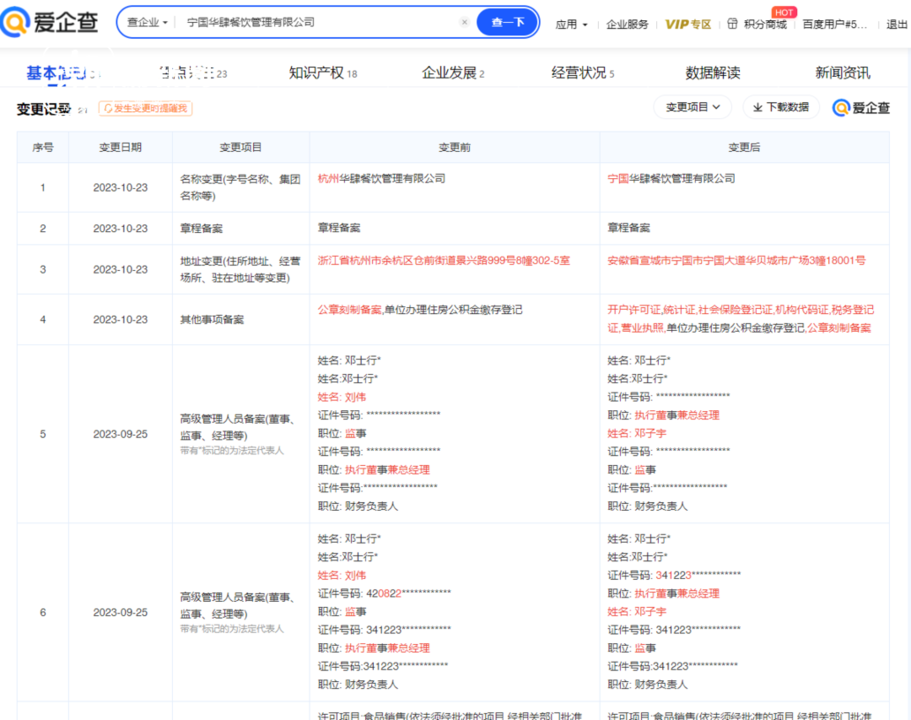Clear the search box with the x icon
911x720 pixels.
pos(464,22)
